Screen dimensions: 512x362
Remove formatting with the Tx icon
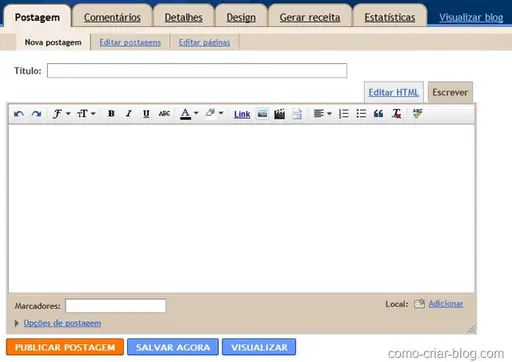coord(396,114)
